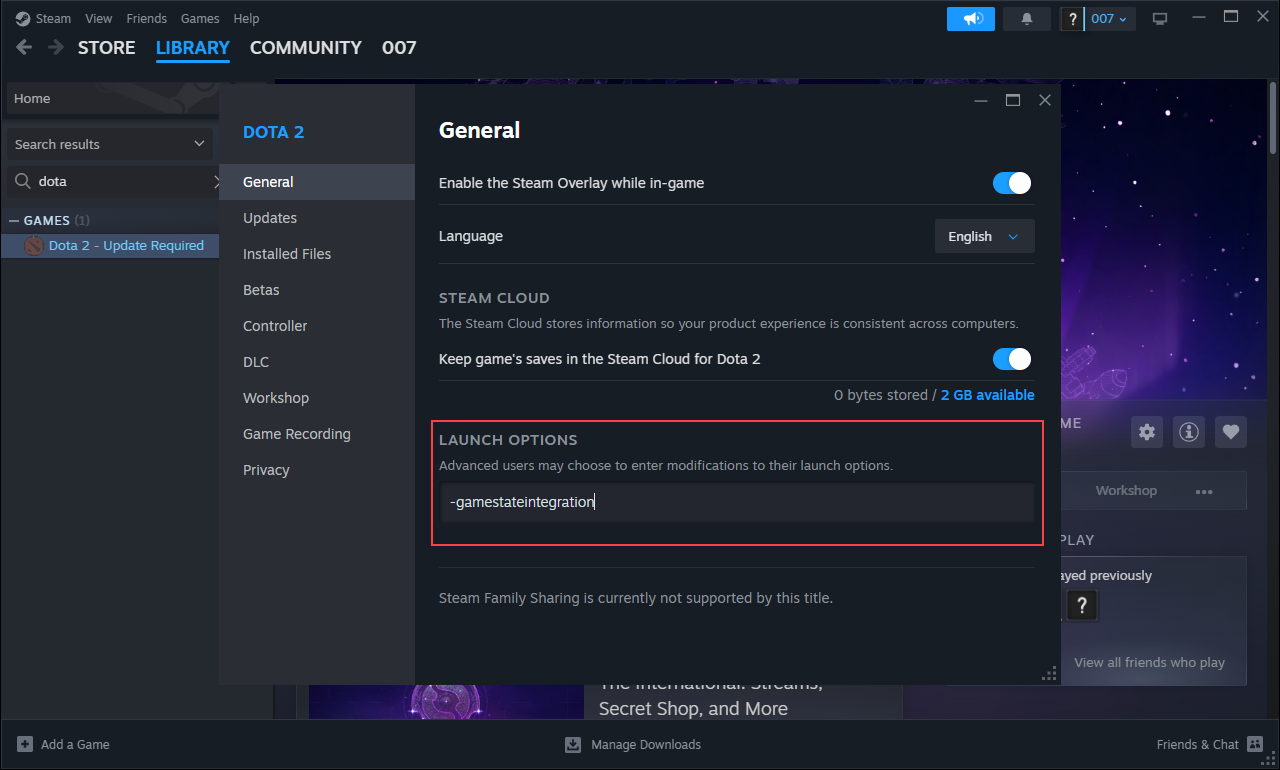Click the Home button in library sidebar
This screenshot has width=1280, height=770.
tap(112, 98)
